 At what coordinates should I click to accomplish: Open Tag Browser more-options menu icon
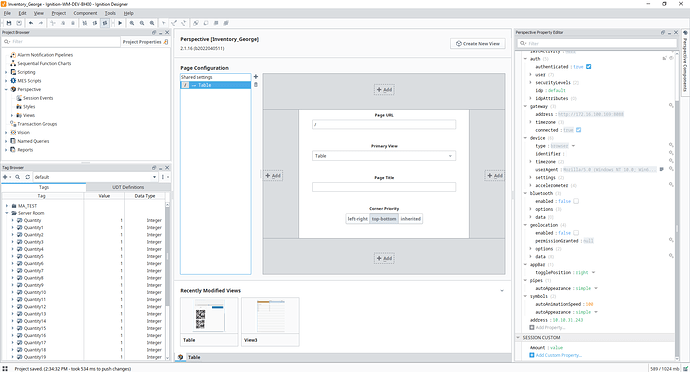(x=164, y=177)
